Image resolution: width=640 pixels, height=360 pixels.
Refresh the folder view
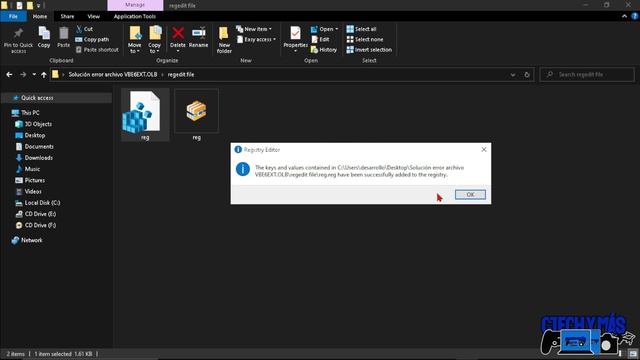click(x=527, y=75)
